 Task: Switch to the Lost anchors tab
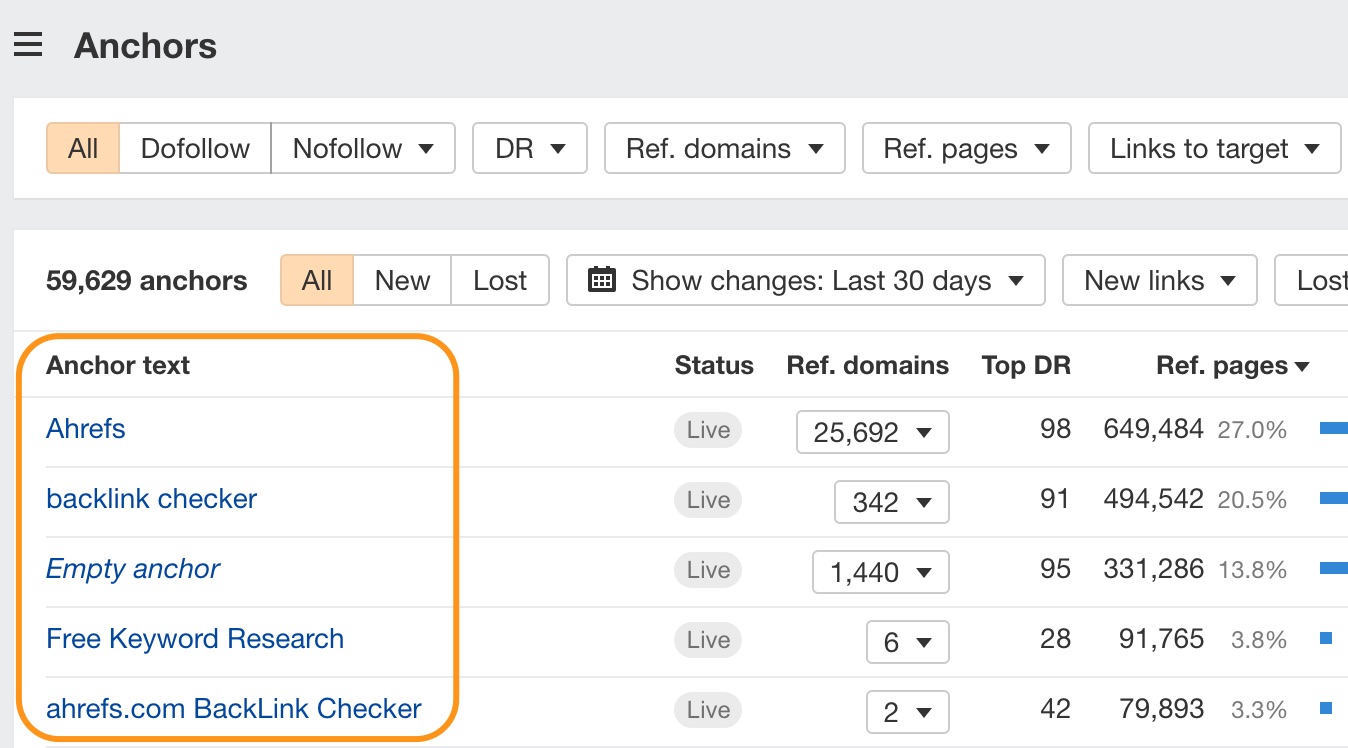point(500,280)
